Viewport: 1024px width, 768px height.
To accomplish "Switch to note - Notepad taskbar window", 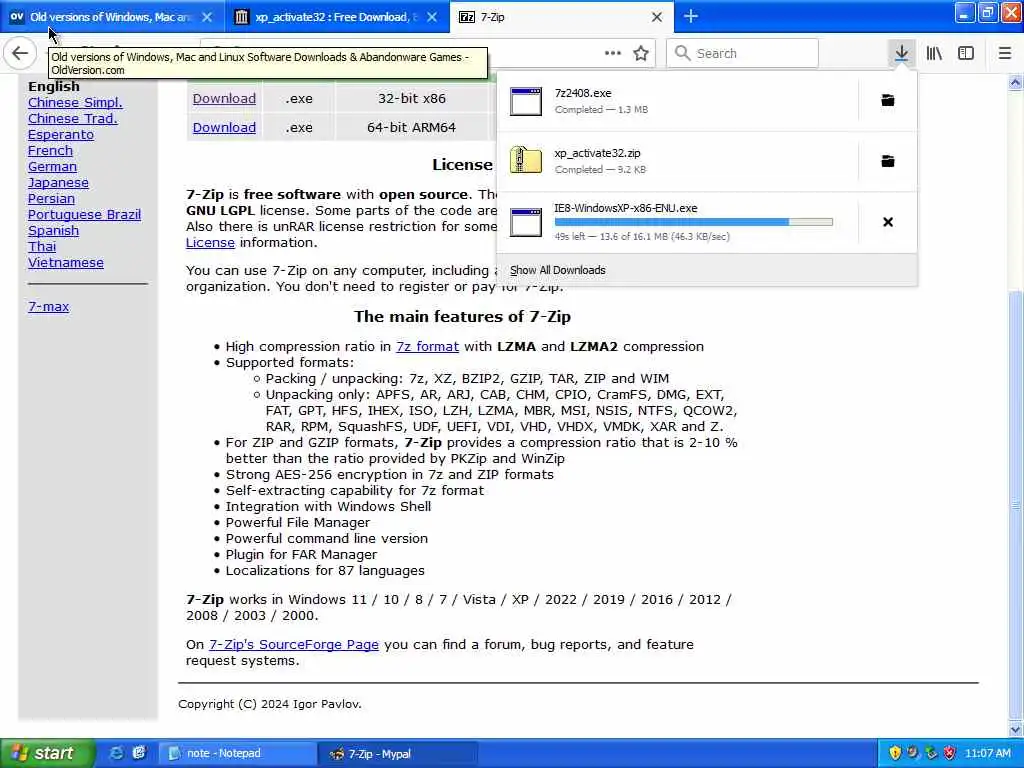I will tap(236, 754).
